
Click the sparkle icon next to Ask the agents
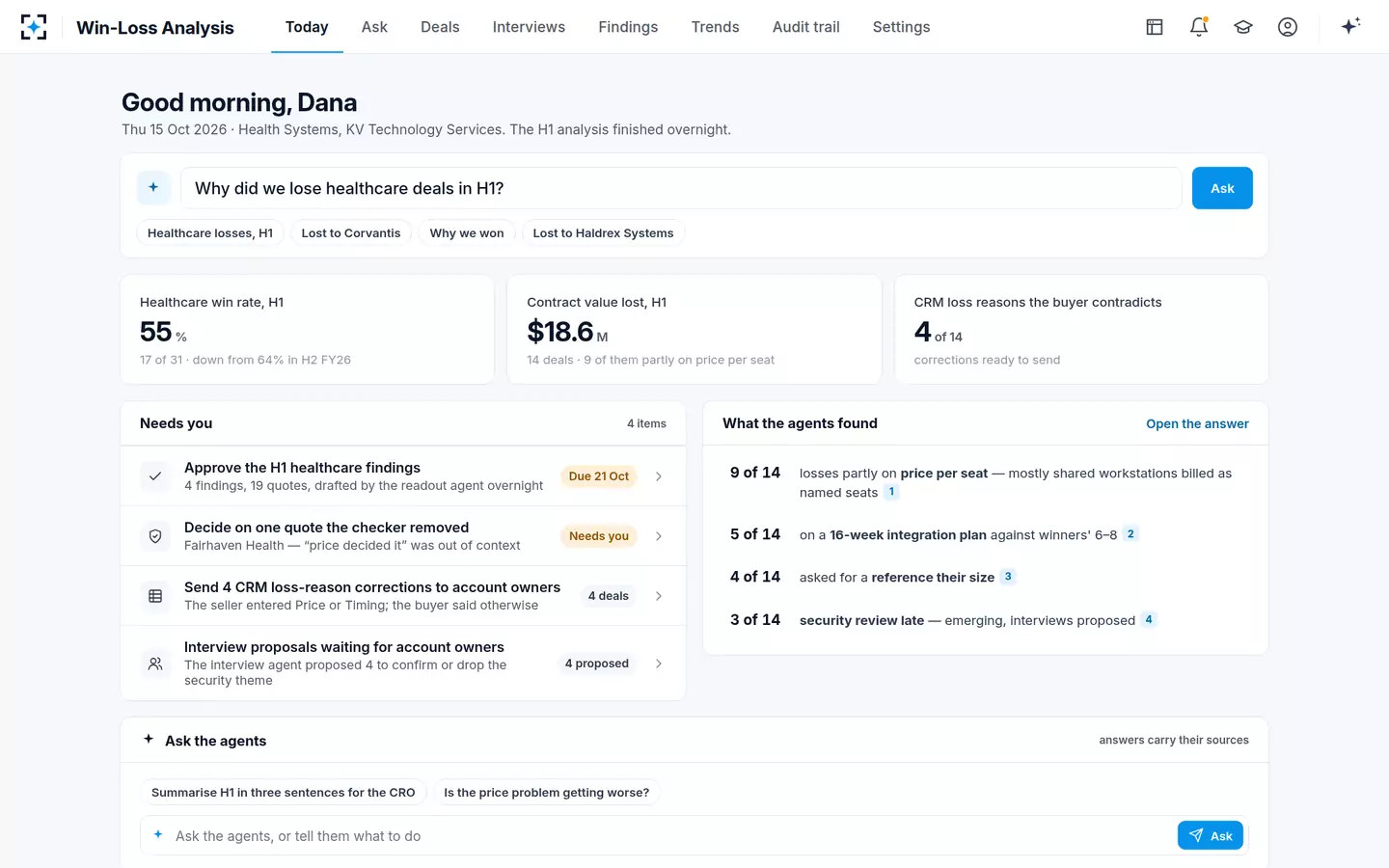149,740
